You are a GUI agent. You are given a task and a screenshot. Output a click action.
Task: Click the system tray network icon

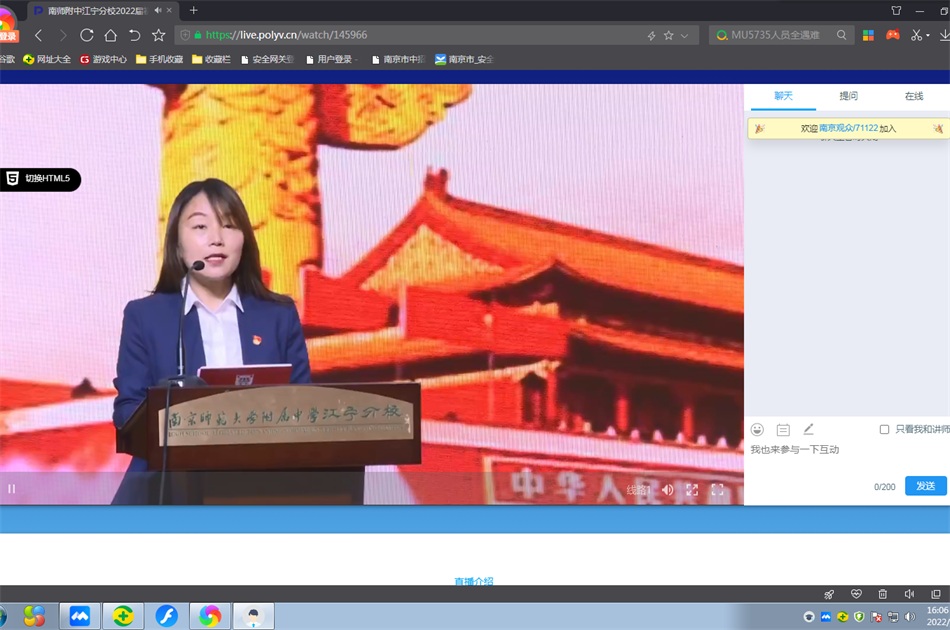(892, 617)
